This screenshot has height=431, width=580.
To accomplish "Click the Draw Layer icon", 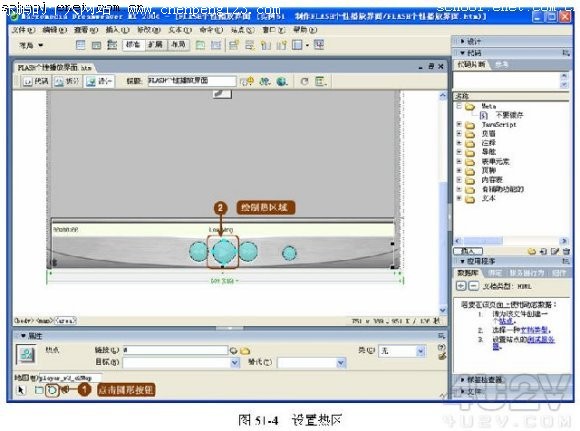I will tap(112, 45).
